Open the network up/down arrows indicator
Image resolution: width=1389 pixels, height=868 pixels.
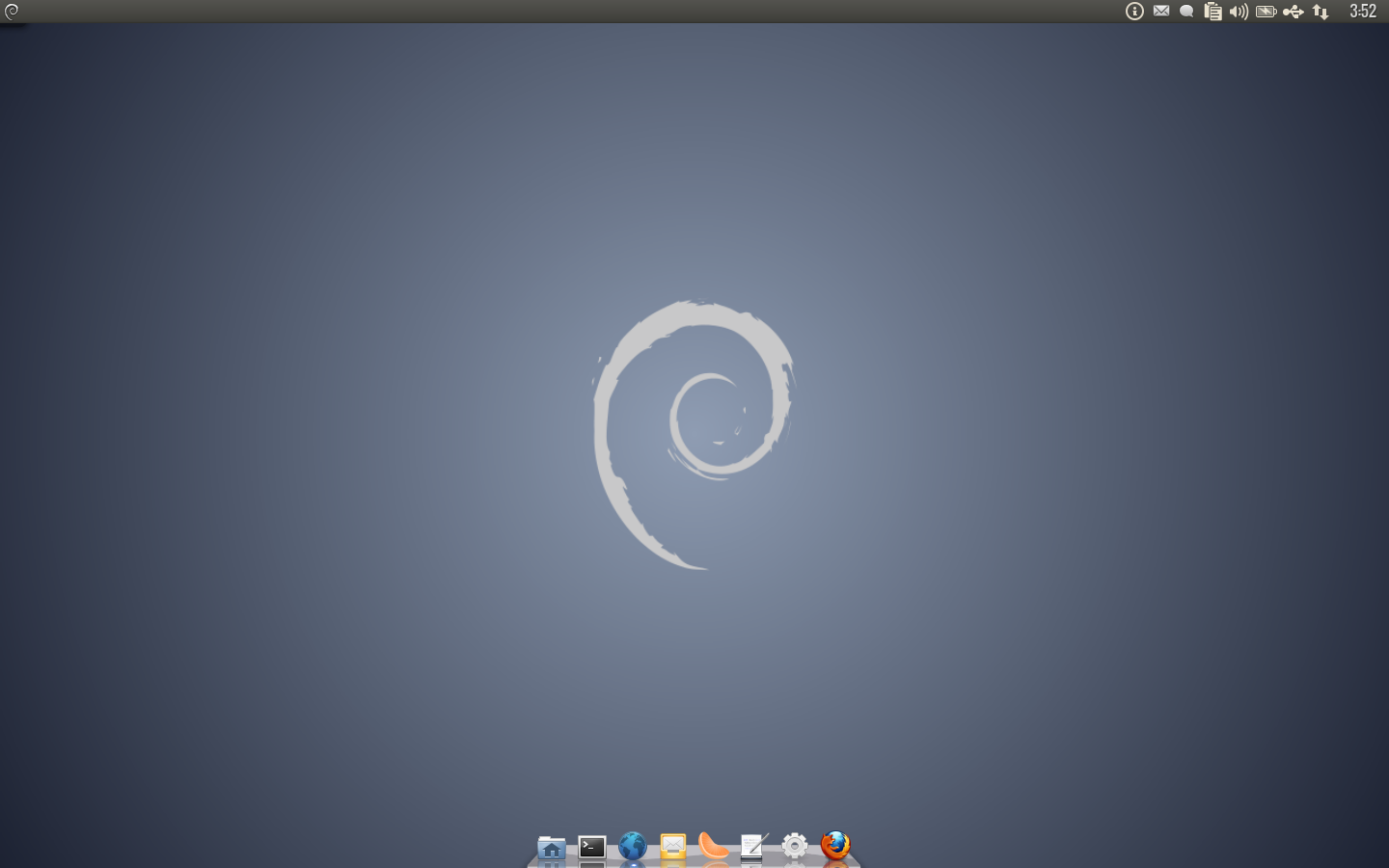click(x=1321, y=12)
